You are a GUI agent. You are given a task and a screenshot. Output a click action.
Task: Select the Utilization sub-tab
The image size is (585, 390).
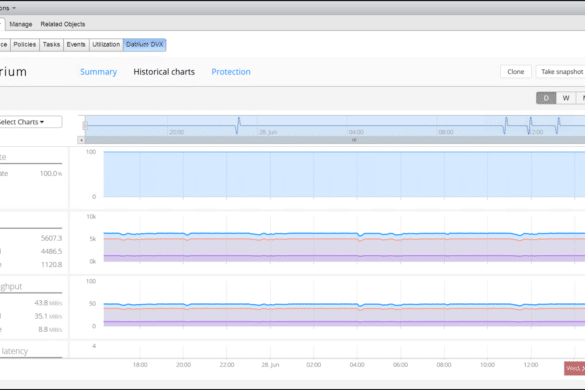coord(106,44)
